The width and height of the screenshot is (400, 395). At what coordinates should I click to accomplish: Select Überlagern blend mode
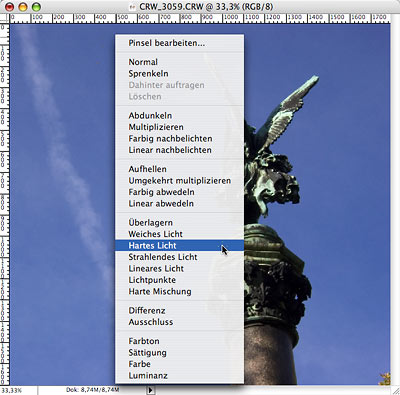(179, 223)
